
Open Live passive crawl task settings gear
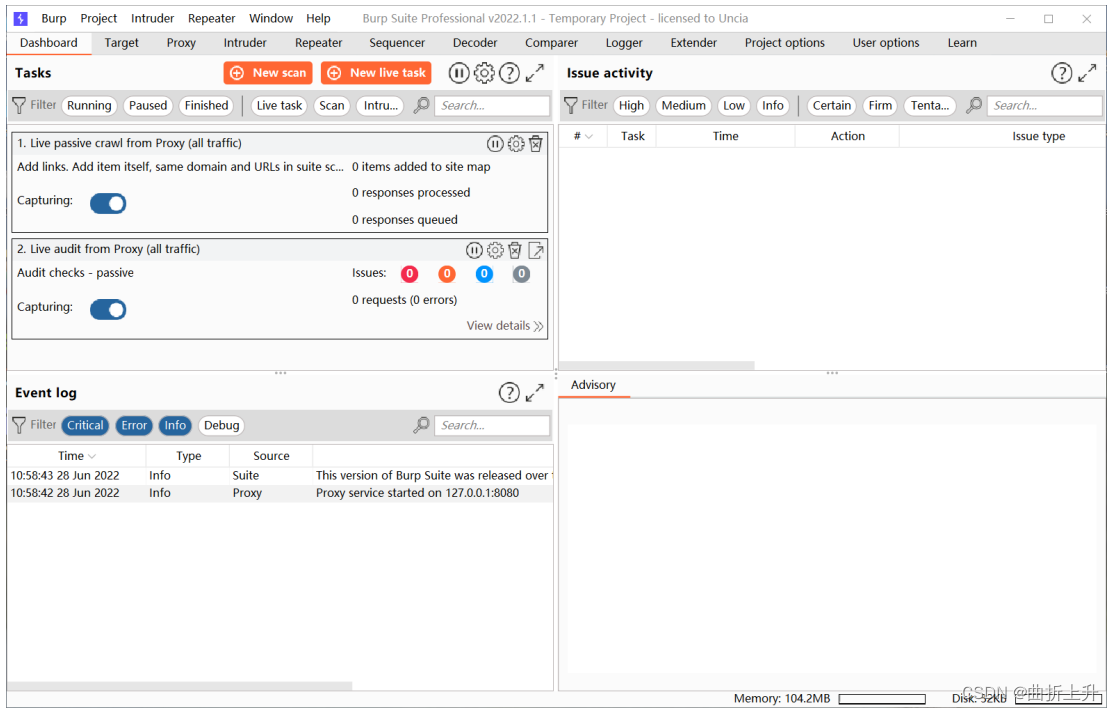pos(516,143)
